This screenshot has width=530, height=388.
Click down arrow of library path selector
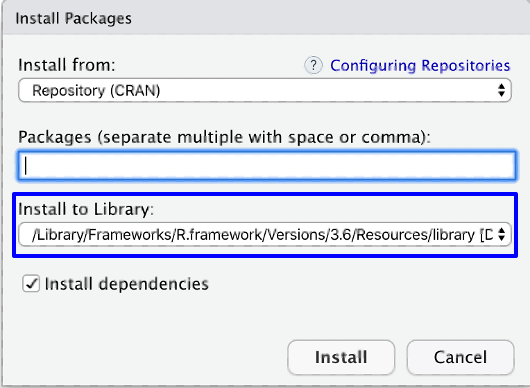502,238
